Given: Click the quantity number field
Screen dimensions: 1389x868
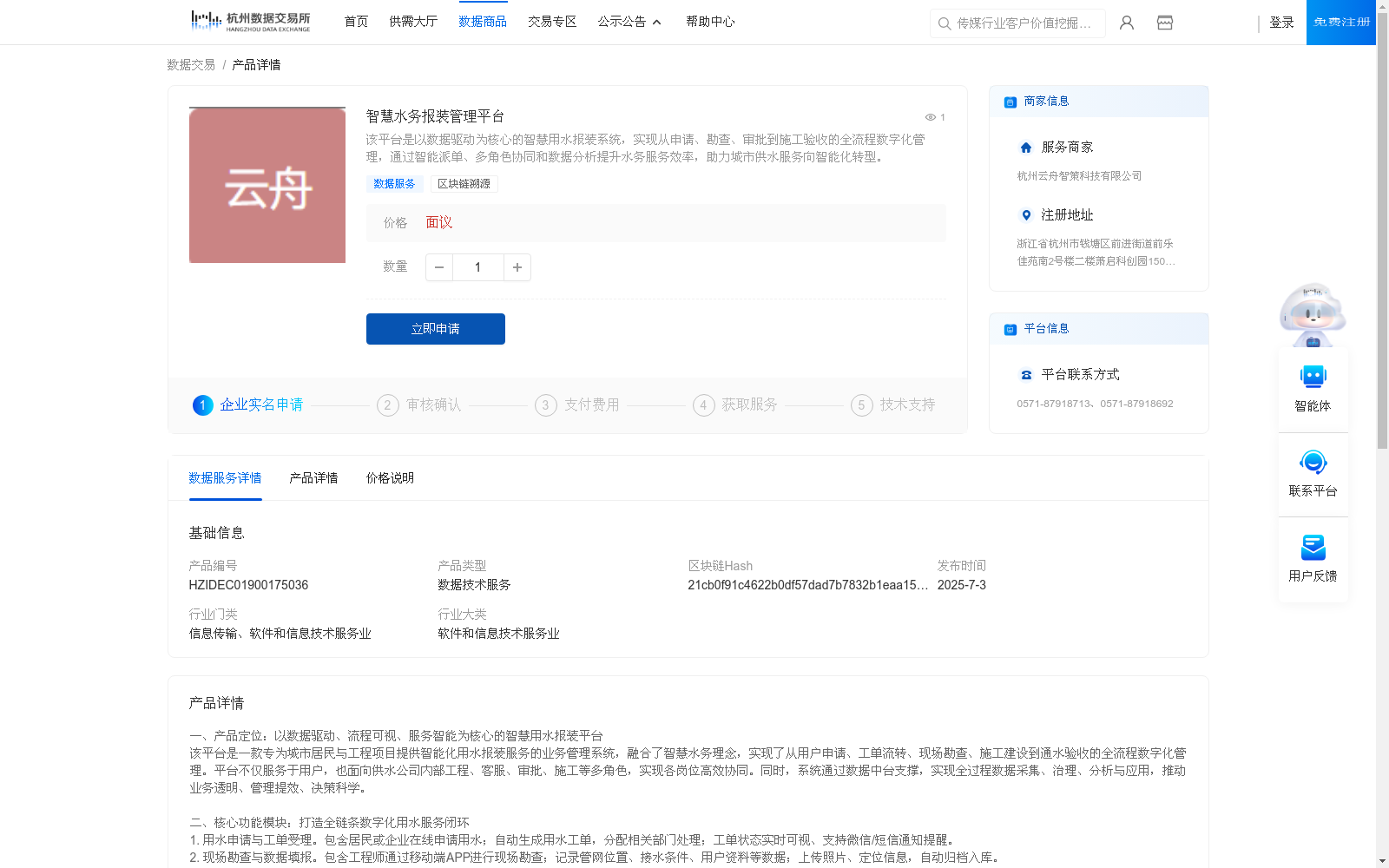Looking at the screenshot, I should [478, 267].
